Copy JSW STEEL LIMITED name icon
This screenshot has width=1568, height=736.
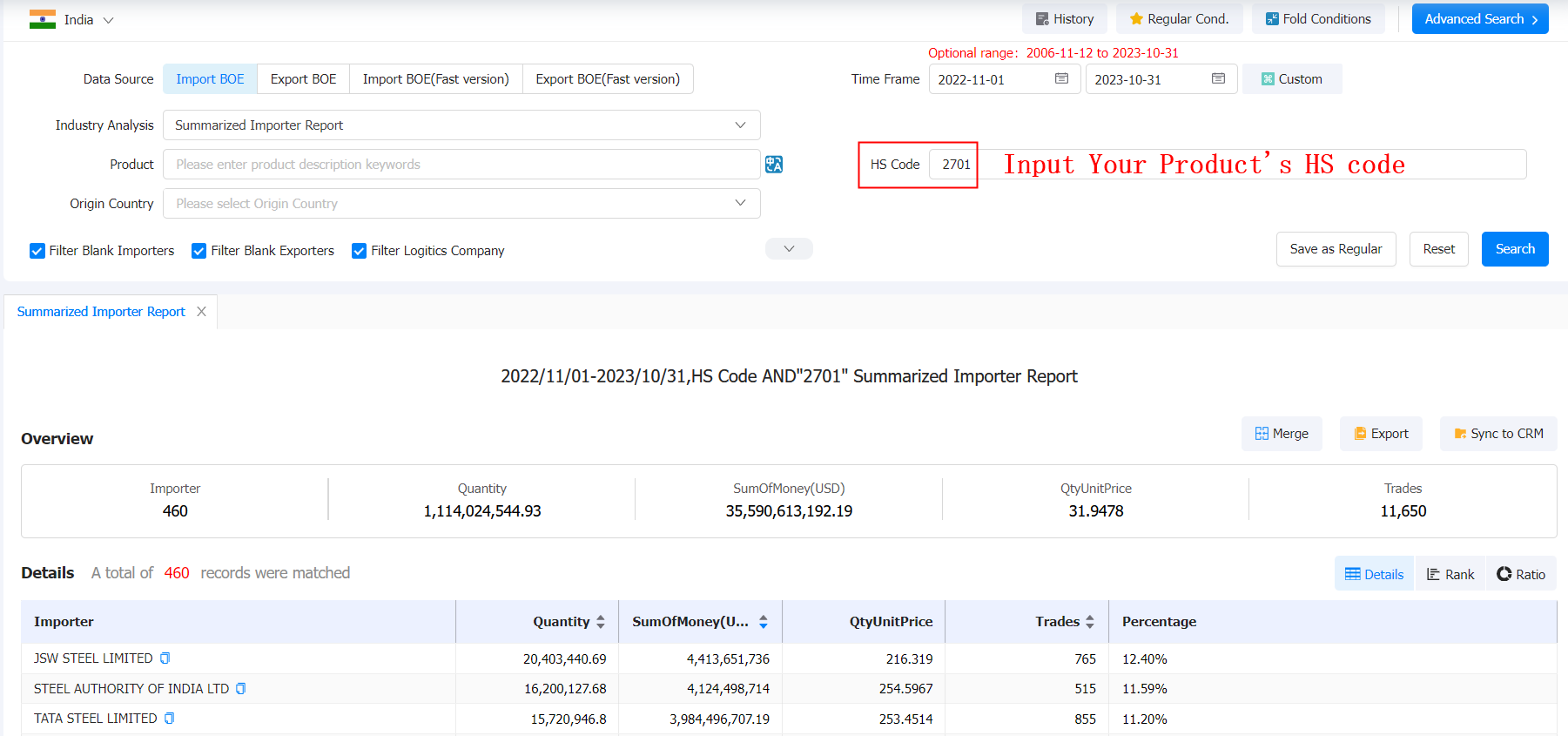(165, 658)
